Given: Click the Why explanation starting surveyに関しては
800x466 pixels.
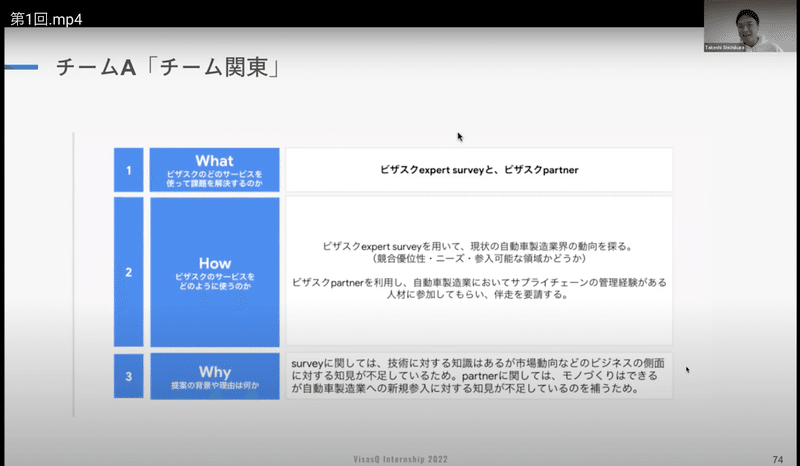Looking at the screenshot, I should [478, 376].
